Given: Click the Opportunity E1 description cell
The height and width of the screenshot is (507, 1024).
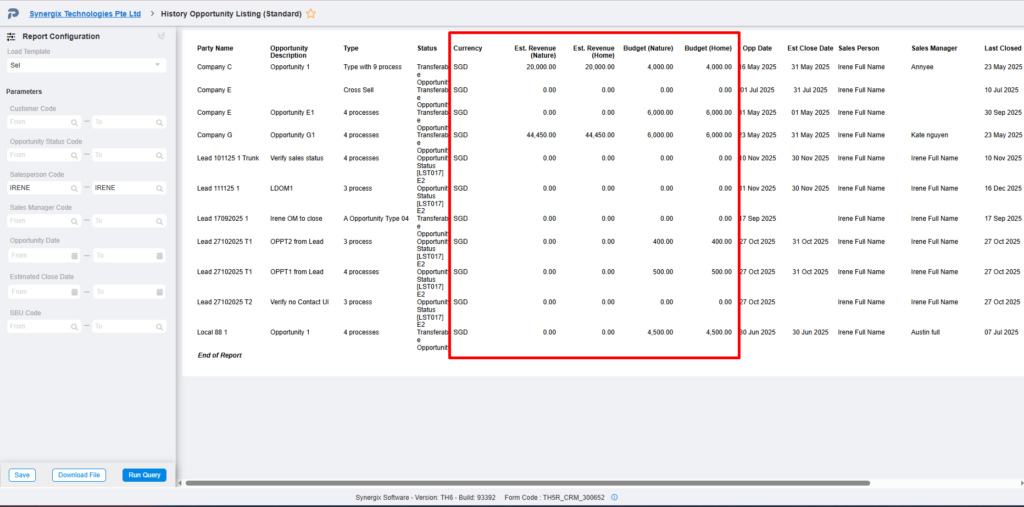Looking at the screenshot, I should click(293, 112).
